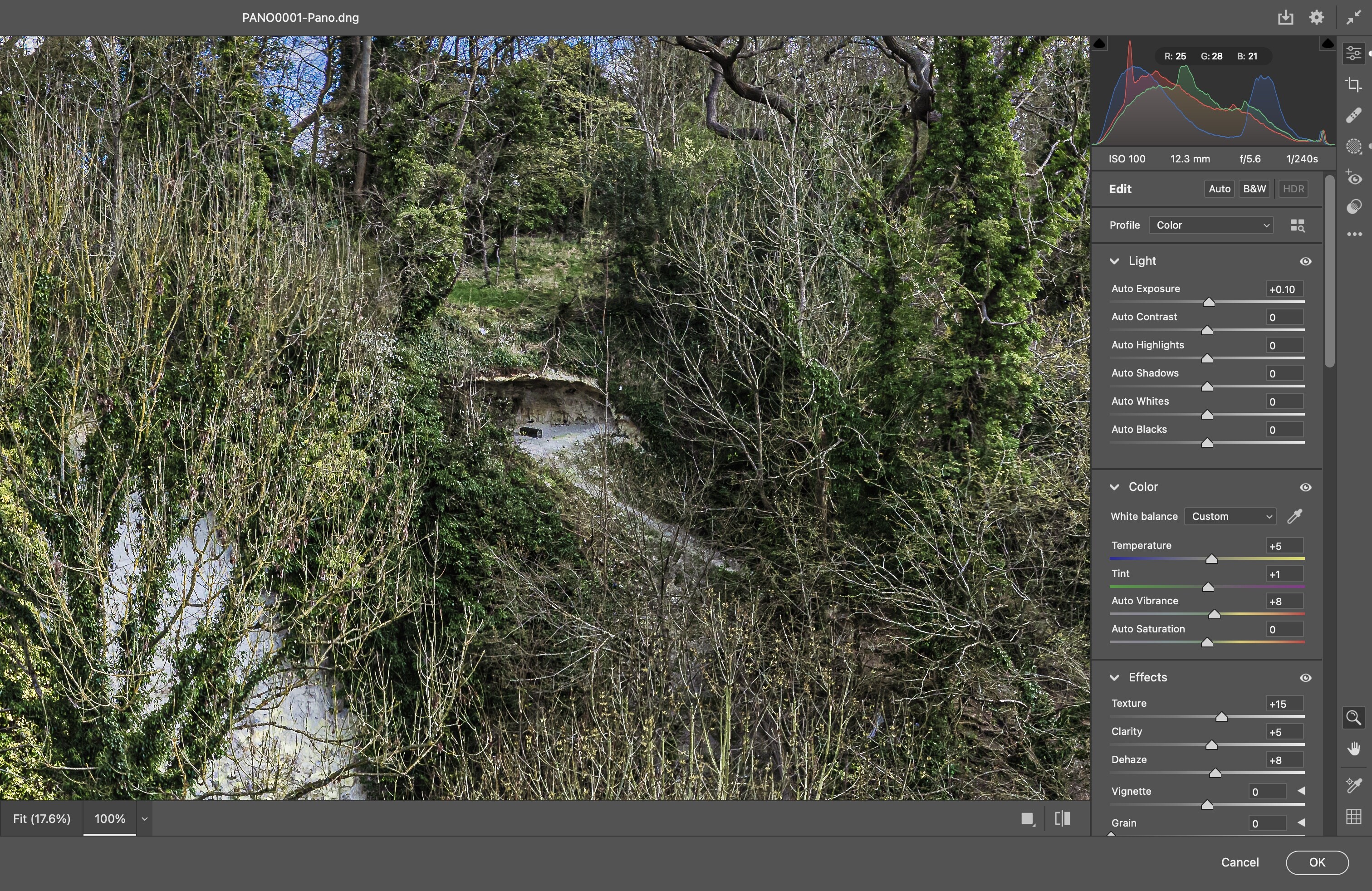Click the Edit panel vertical scrollbar
The width and height of the screenshot is (1372, 891).
[x=1329, y=271]
